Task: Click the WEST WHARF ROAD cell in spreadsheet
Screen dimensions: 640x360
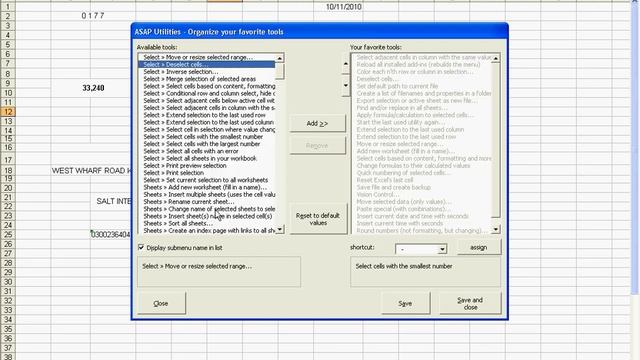Action: click(92, 171)
